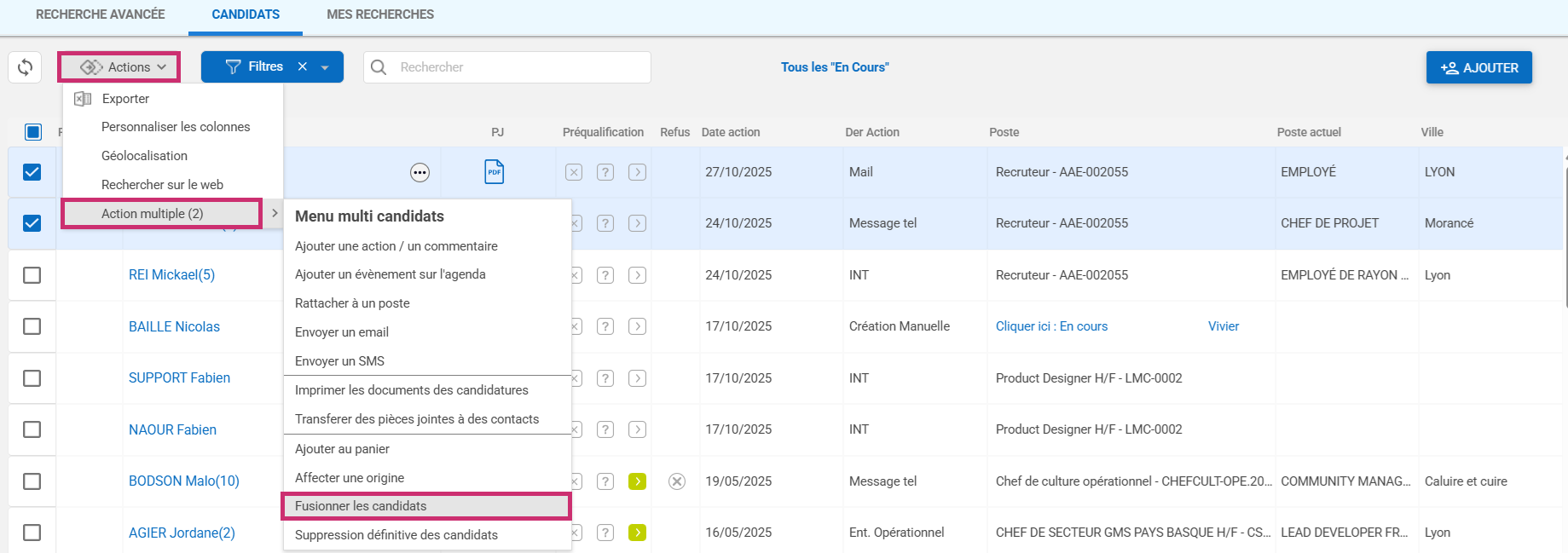Expand the Action multiple (2) submenu
Image resolution: width=1568 pixels, height=553 pixels.
162,213
